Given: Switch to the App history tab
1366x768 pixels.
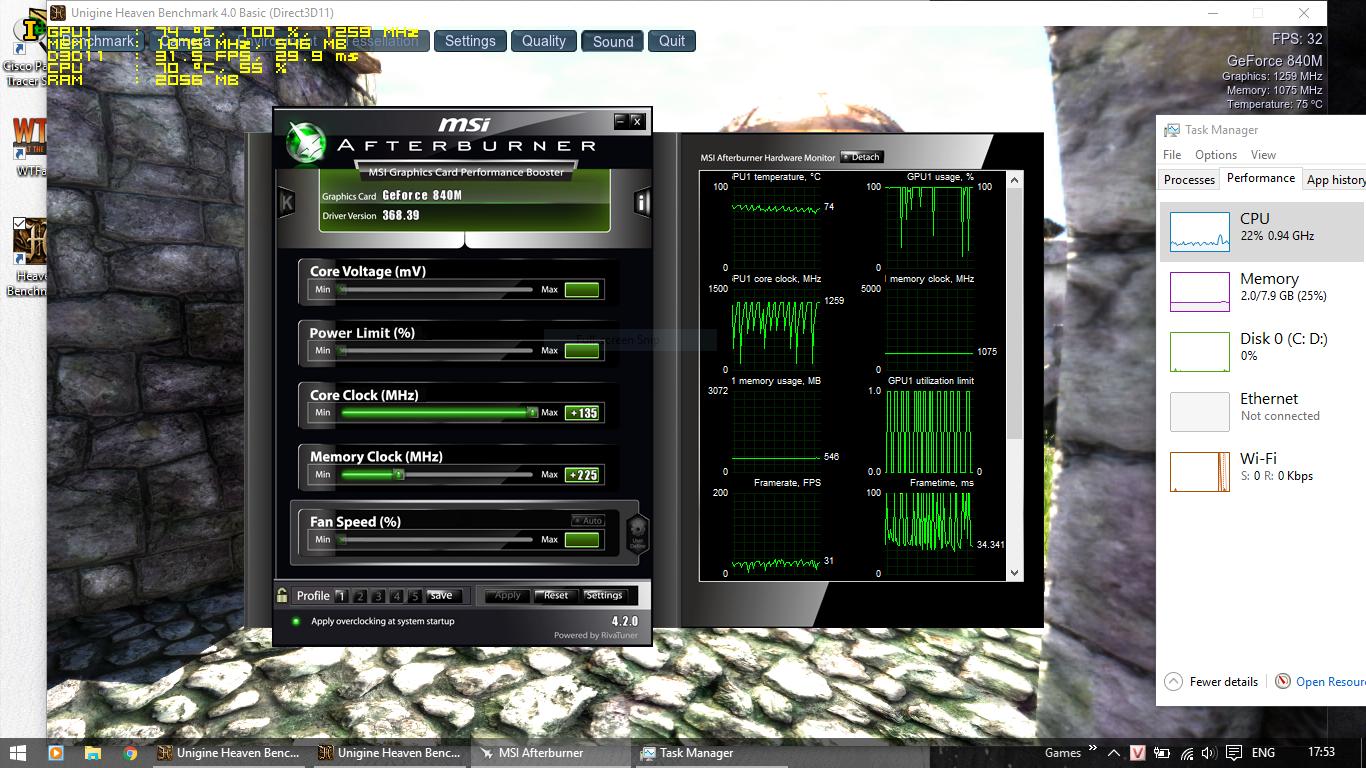Looking at the screenshot, I should coord(1336,179).
